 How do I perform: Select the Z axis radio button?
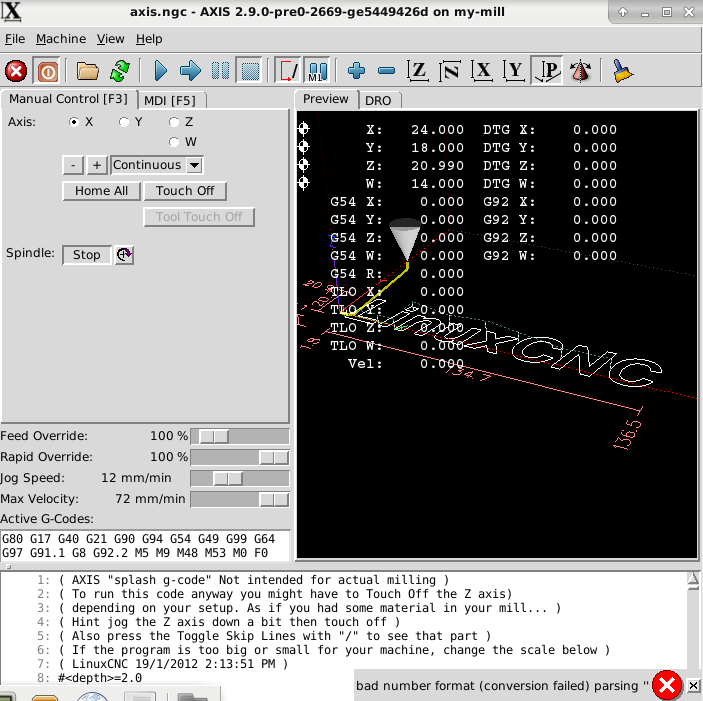pyautogui.click(x=174, y=122)
